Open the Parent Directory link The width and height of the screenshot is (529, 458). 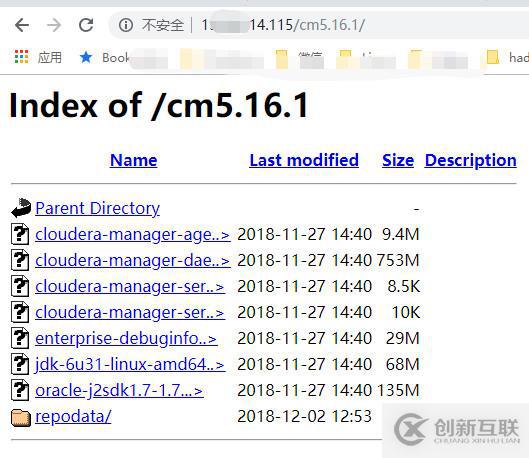(x=98, y=208)
